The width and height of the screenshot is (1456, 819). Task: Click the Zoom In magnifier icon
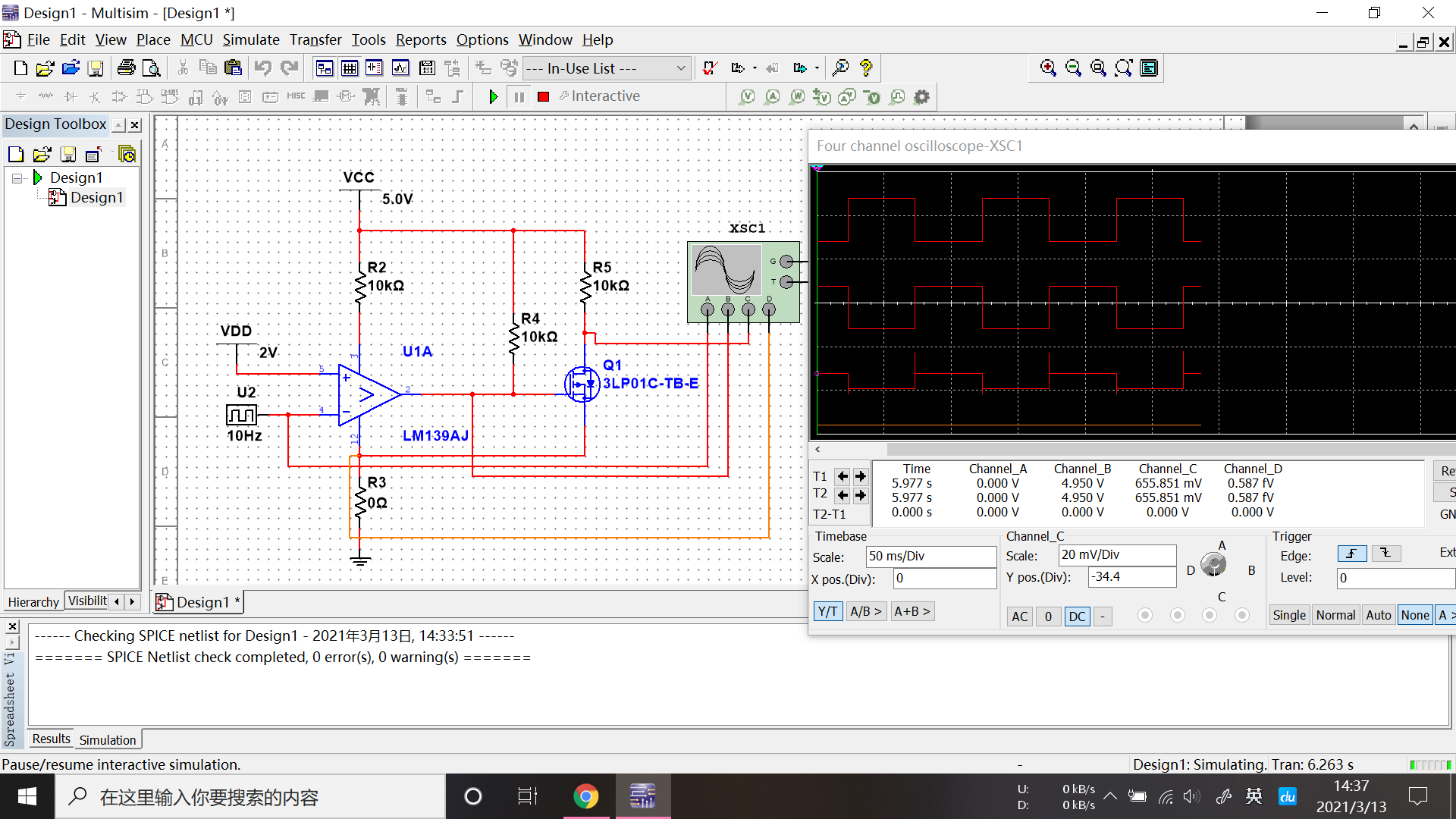(1048, 68)
